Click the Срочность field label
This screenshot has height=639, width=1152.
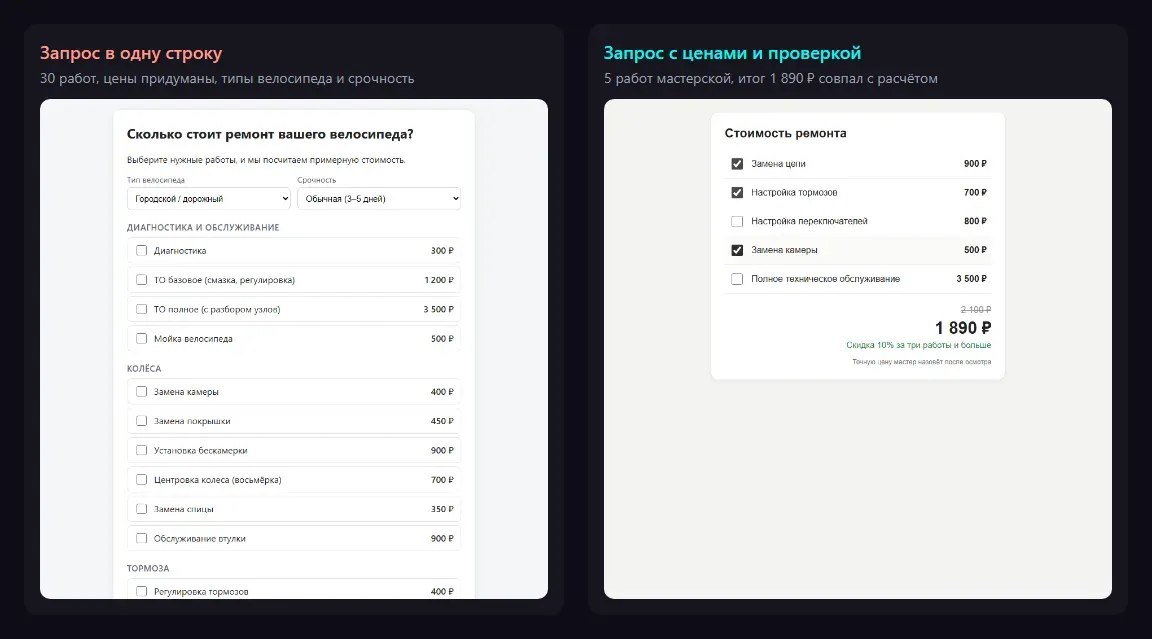point(317,180)
